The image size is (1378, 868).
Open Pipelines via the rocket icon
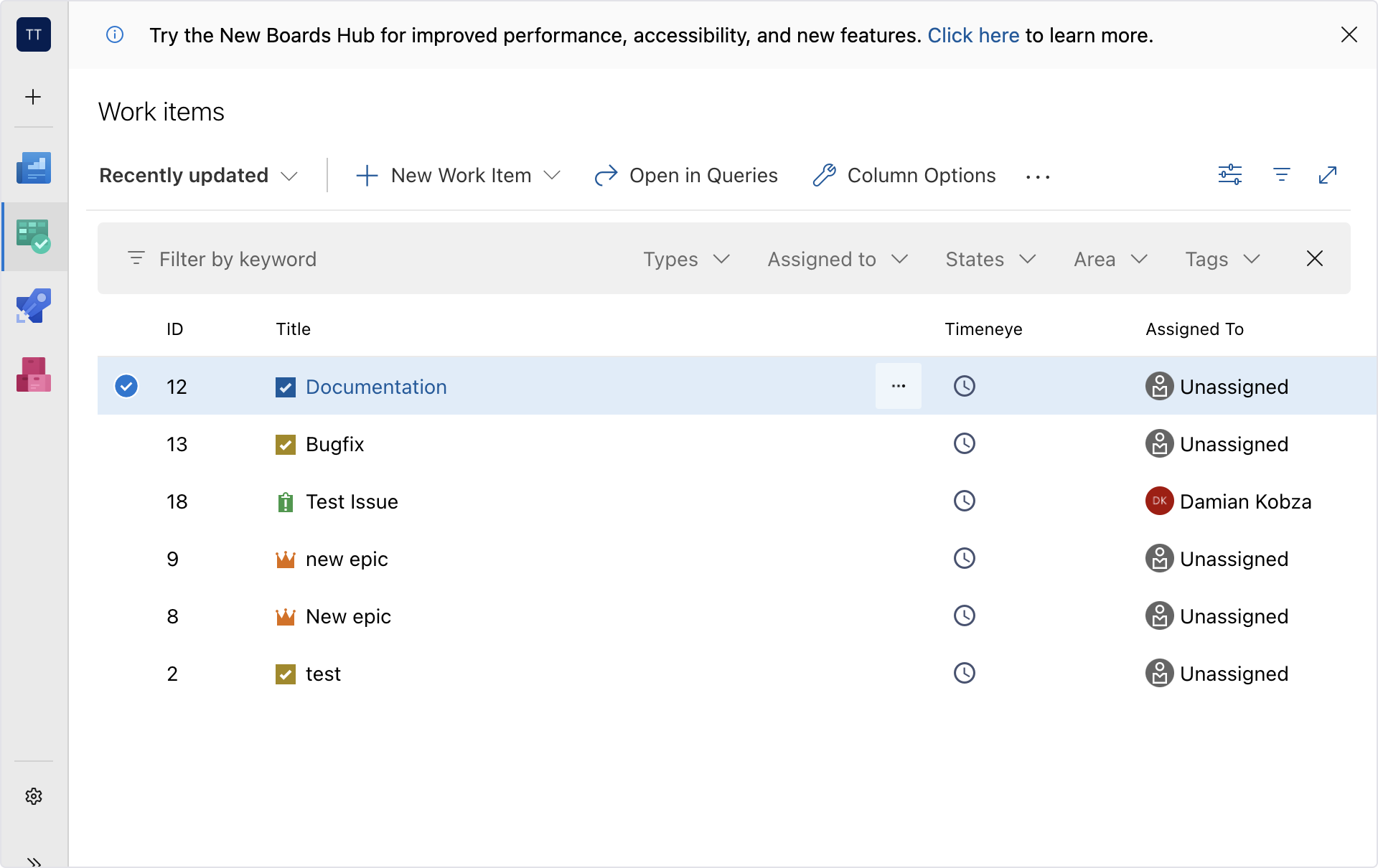34,305
